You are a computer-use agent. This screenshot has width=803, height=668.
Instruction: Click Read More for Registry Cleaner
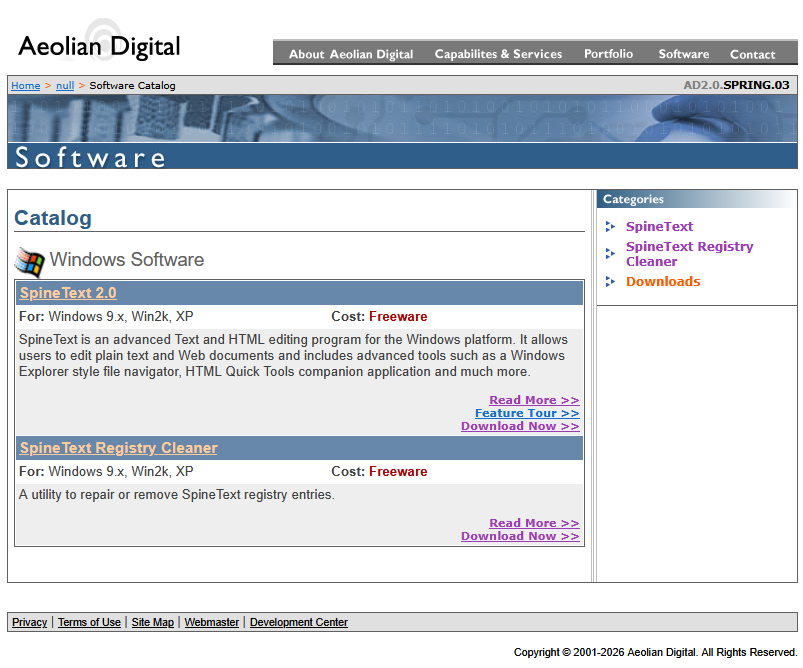pos(534,523)
